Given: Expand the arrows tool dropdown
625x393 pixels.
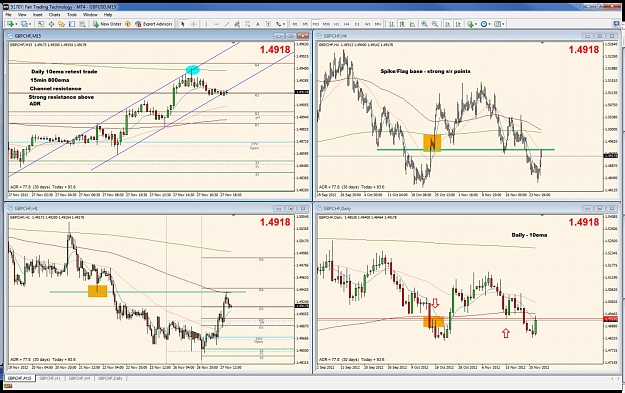Looking at the screenshot, I should pos(284,24).
